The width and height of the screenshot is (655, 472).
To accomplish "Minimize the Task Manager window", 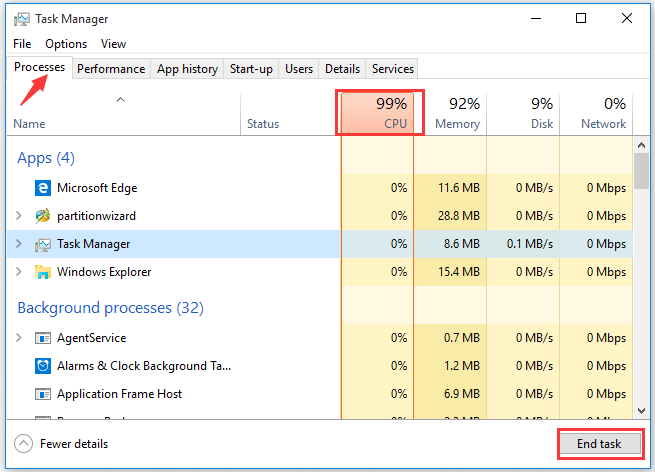I will pos(536,18).
